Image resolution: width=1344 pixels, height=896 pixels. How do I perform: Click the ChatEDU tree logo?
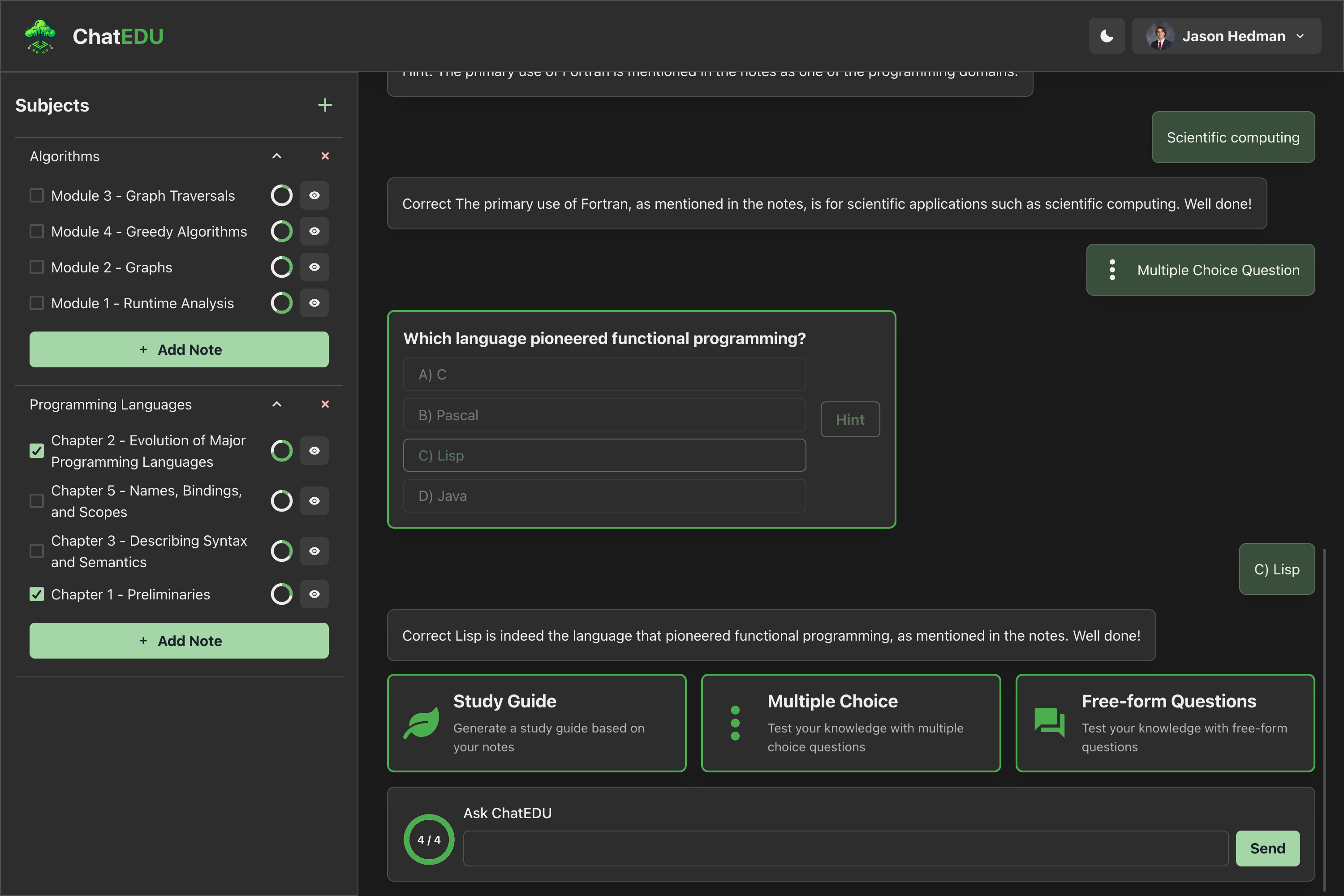click(40, 36)
